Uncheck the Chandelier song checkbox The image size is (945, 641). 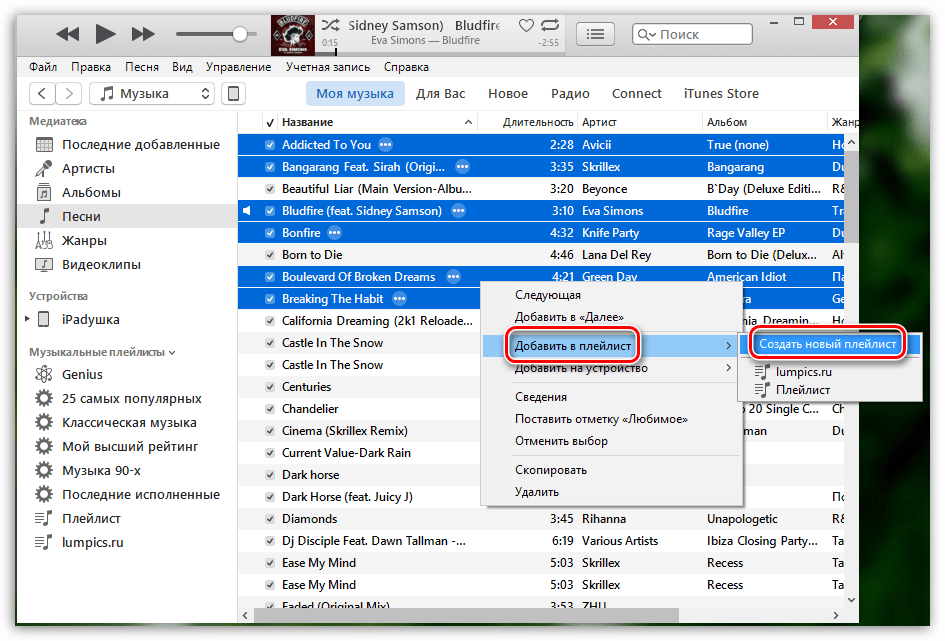[x=269, y=409]
